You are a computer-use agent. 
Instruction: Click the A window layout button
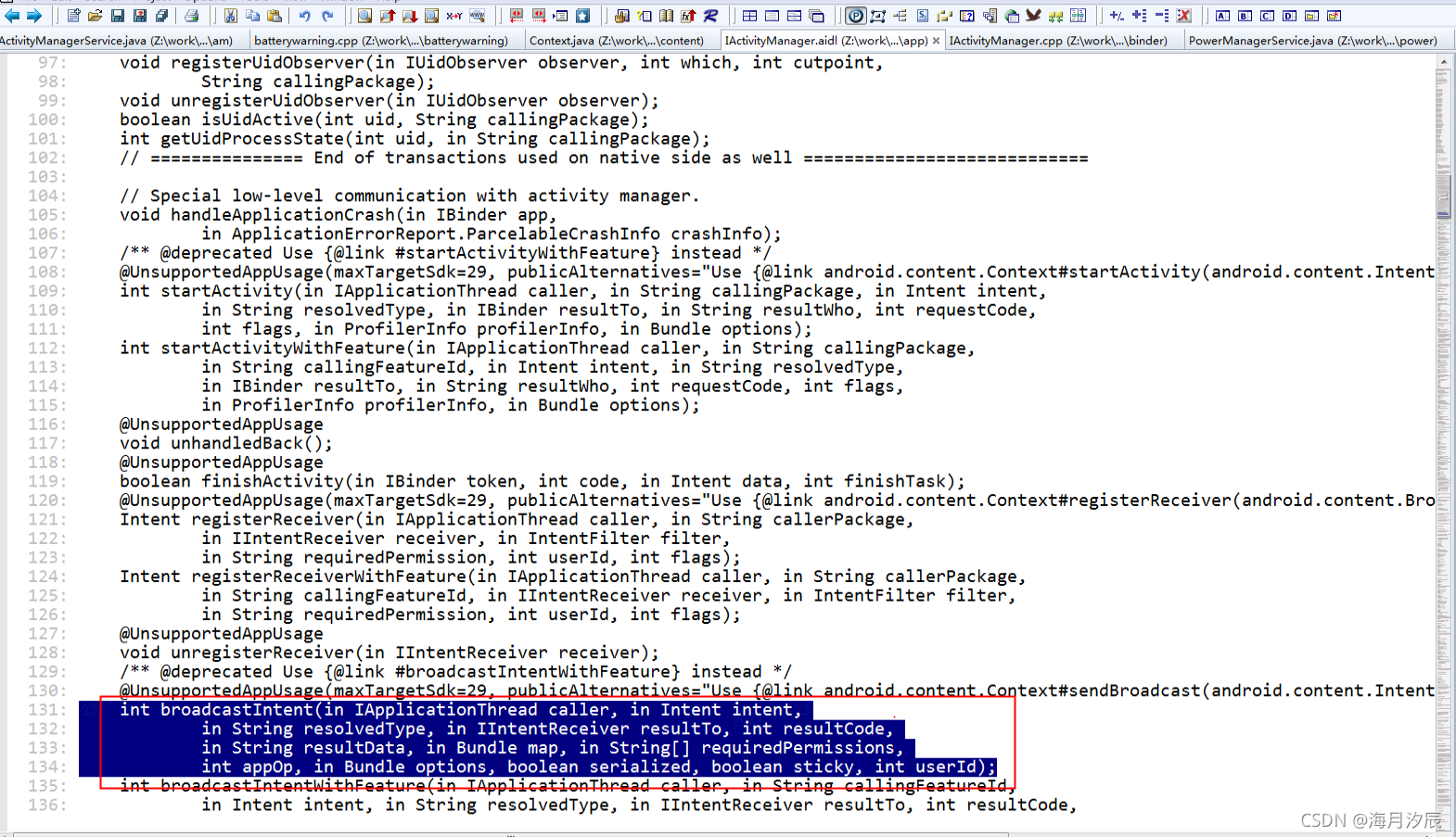point(1222,16)
